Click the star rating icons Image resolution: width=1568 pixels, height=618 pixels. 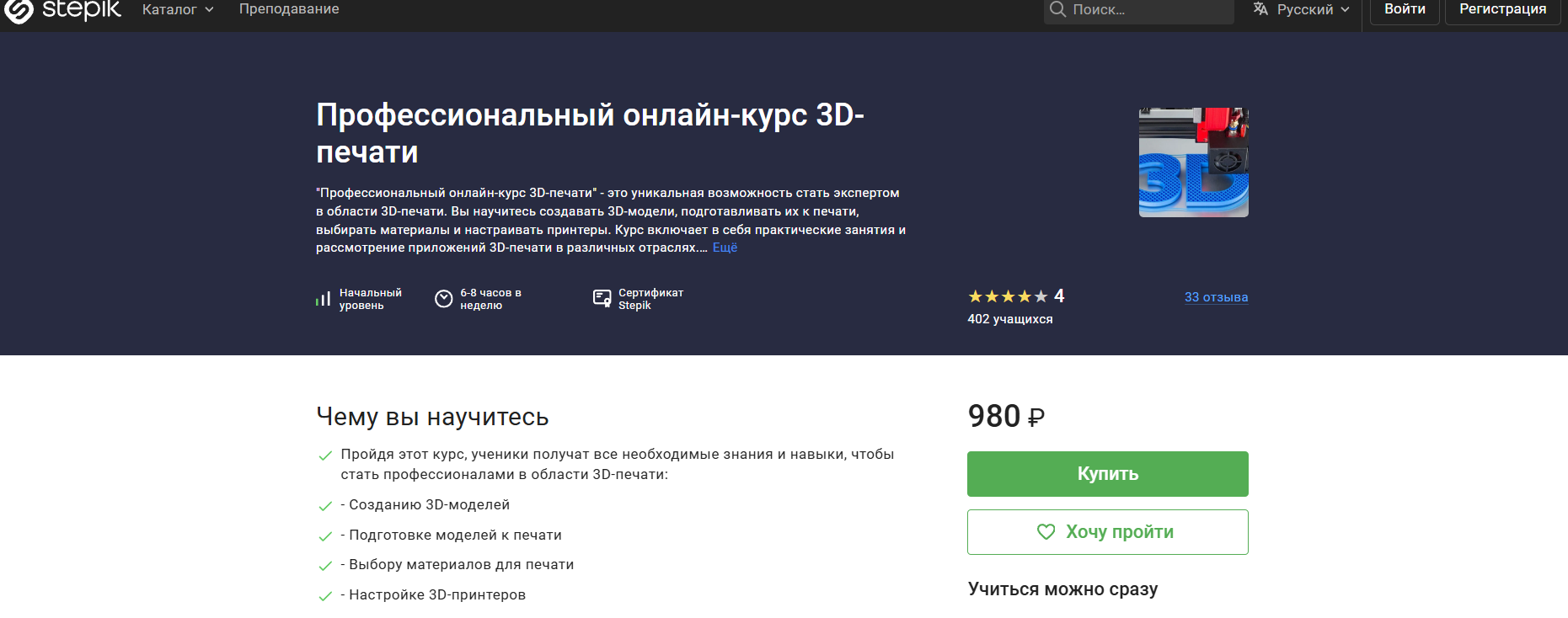click(x=1008, y=296)
